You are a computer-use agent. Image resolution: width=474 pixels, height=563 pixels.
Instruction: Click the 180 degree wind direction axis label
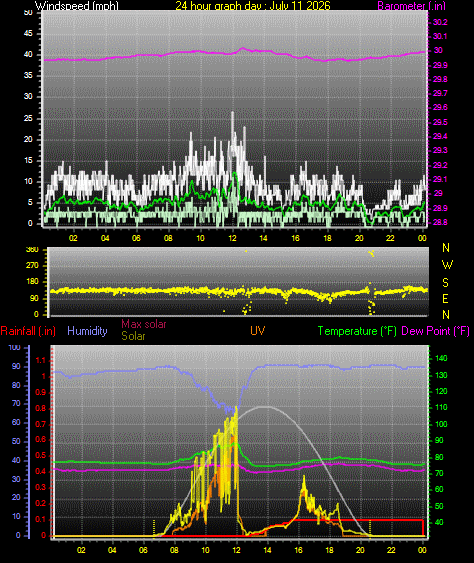pyautogui.click(x=32, y=282)
